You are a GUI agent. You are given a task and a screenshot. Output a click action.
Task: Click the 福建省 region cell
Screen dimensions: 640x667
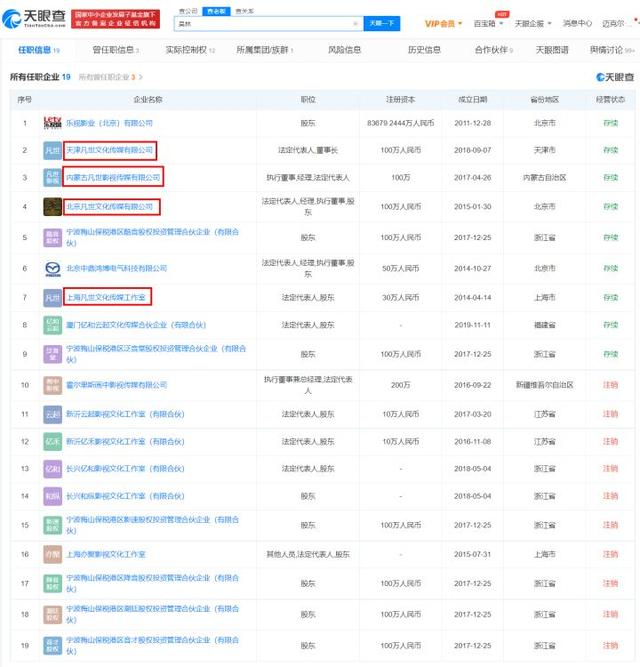pos(544,325)
